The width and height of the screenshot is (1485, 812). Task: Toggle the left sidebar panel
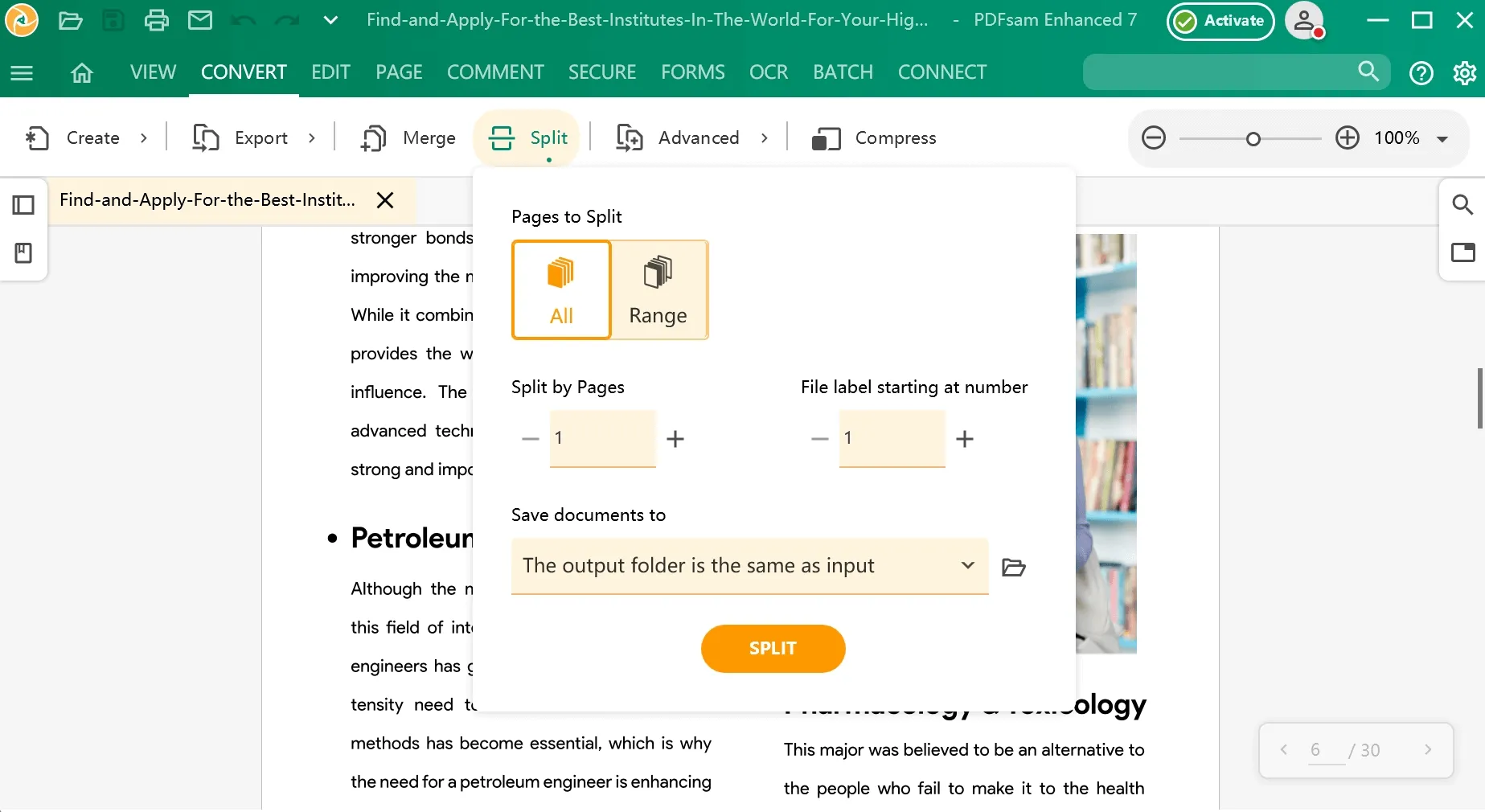(x=23, y=205)
